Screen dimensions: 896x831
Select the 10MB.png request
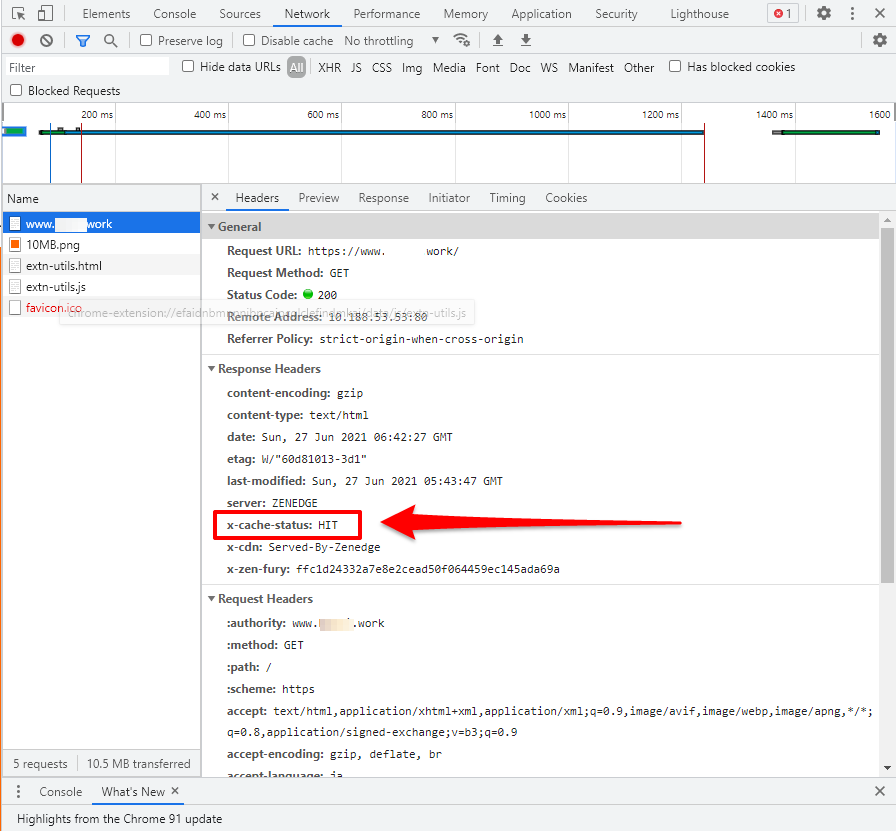[x=102, y=245]
